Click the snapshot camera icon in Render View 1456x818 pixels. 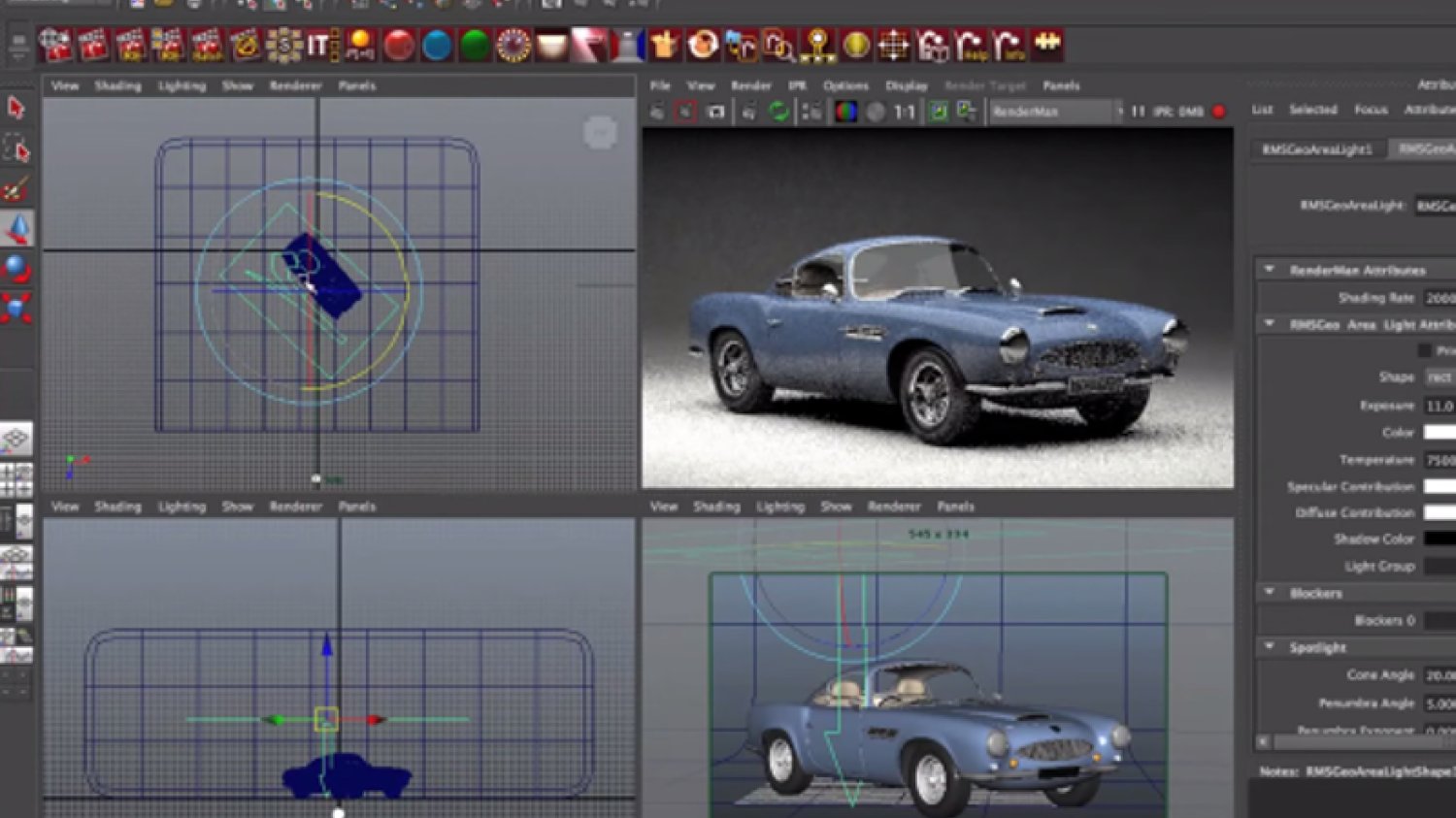pyautogui.click(x=716, y=112)
